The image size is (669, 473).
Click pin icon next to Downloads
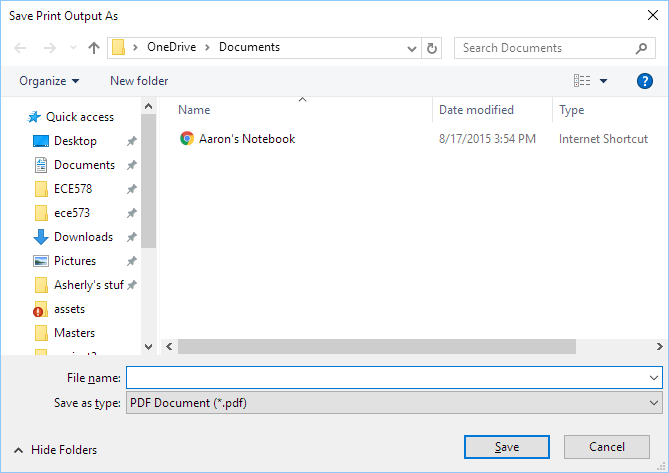tap(132, 237)
